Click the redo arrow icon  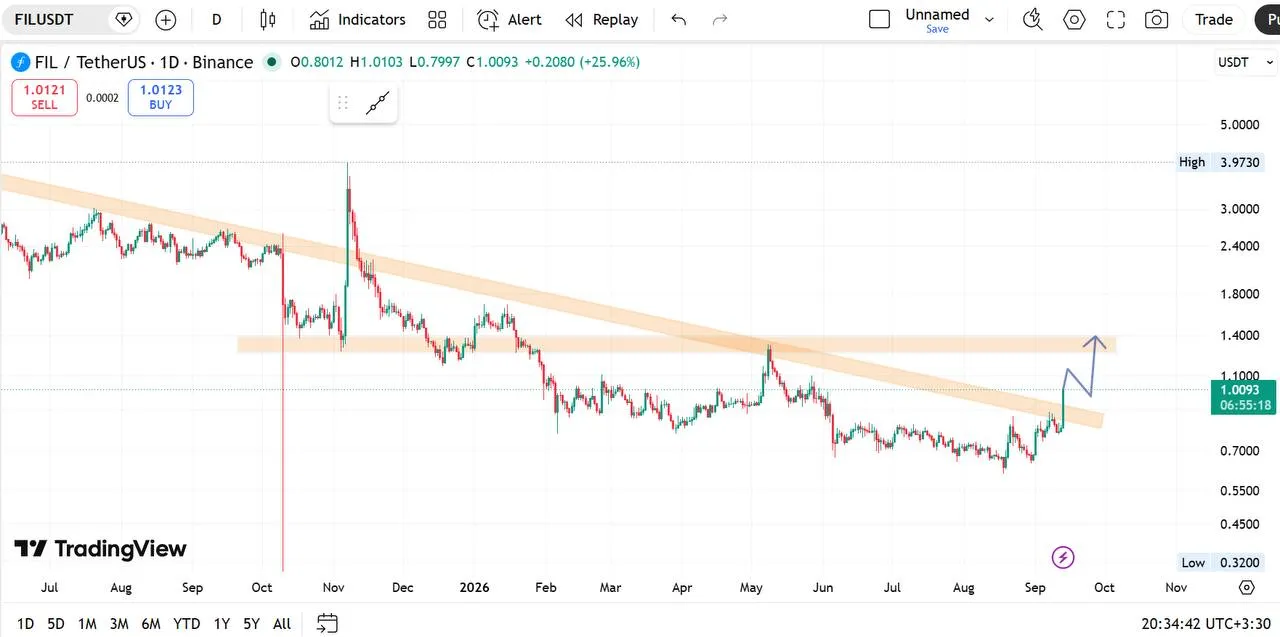click(719, 20)
